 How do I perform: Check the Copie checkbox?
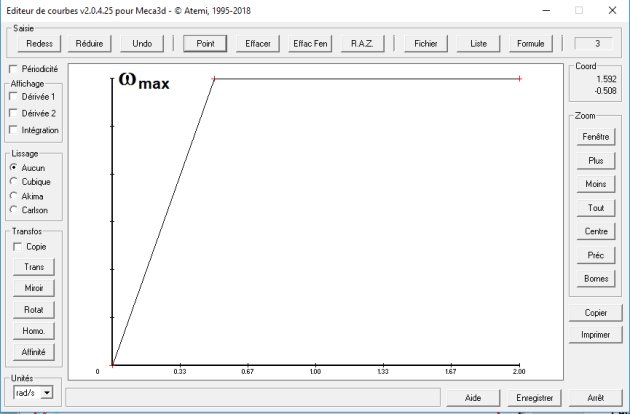click(x=18, y=247)
